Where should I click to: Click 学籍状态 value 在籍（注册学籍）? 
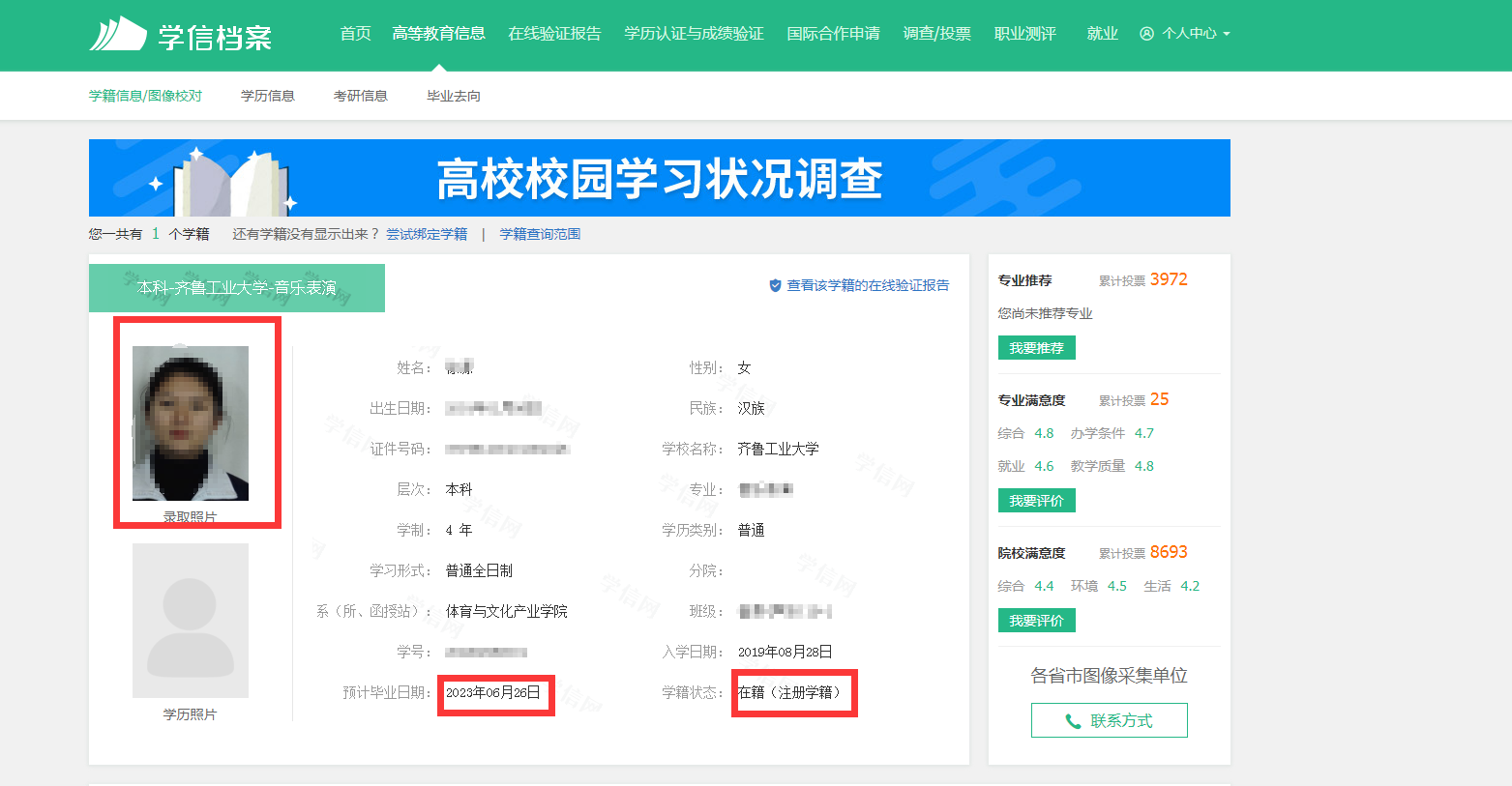[x=789, y=692]
